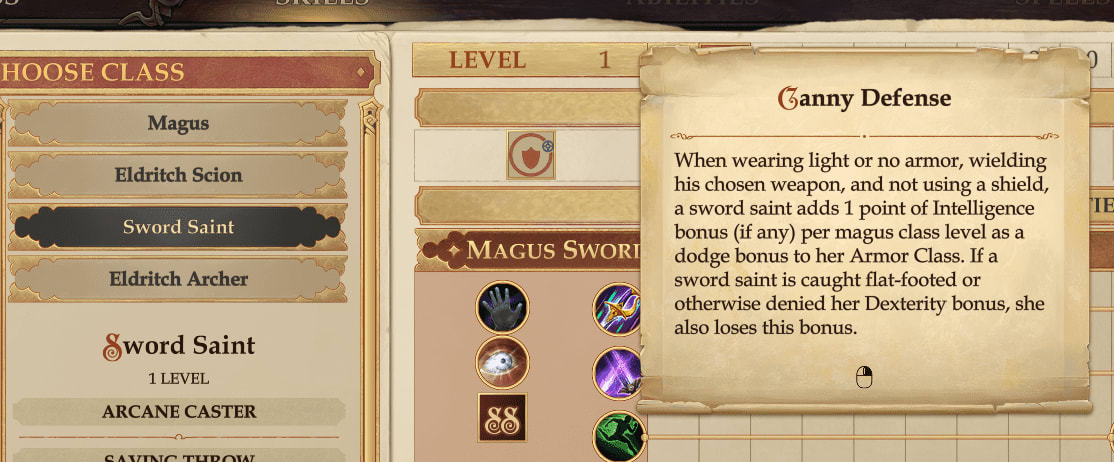Select the golden crossbow ability icon
Image resolution: width=1114 pixels, height=462 pixels.
point(617,308)
